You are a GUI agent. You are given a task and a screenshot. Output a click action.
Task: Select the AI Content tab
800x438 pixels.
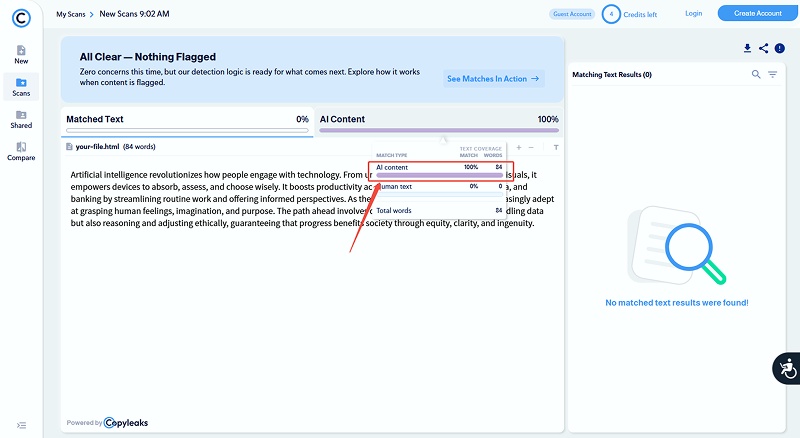point(438,120)
